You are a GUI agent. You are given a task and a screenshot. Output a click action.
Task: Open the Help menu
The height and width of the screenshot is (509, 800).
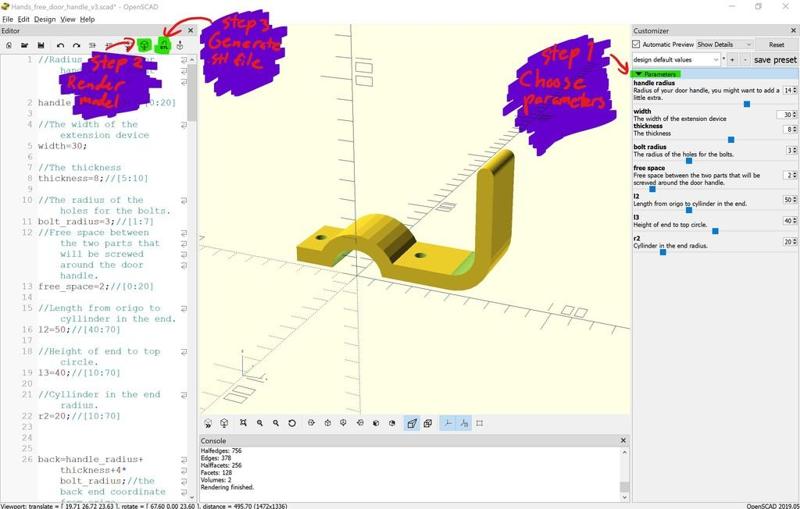click(87, 19)
